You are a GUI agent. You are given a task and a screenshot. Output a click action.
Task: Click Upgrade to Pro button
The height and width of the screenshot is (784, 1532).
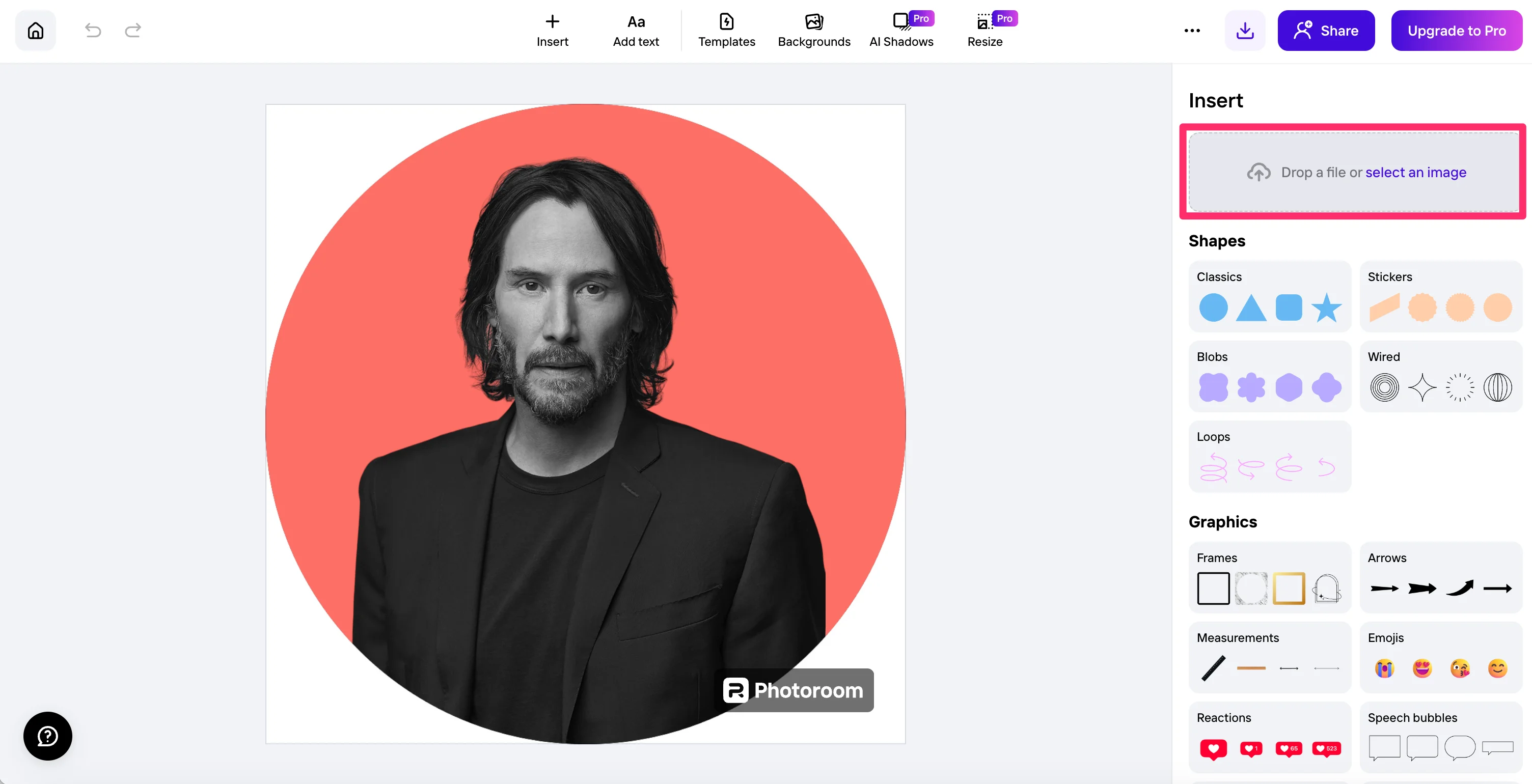point(1457,31)
